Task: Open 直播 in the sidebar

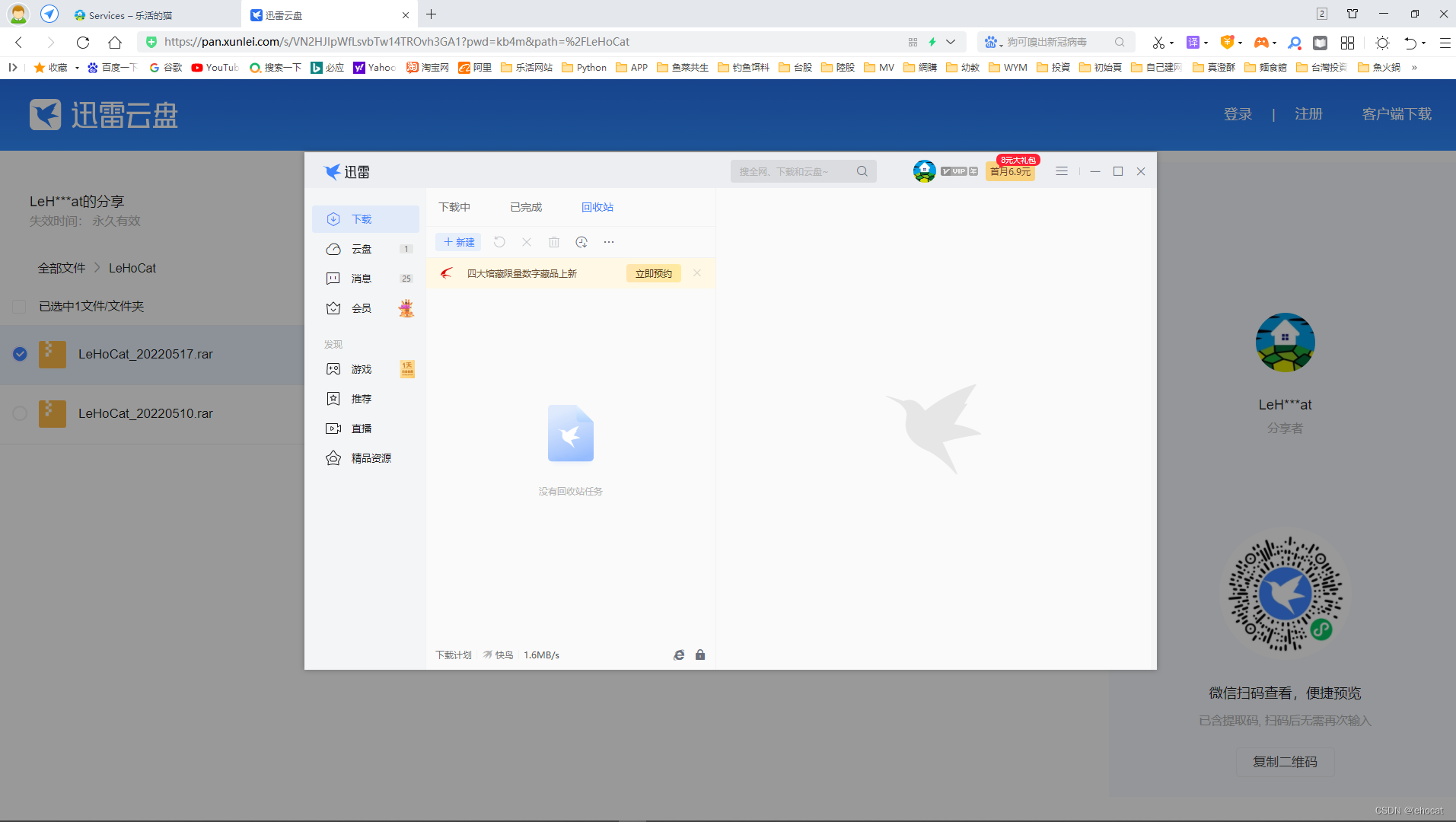Action: click(x=365, y=429)
